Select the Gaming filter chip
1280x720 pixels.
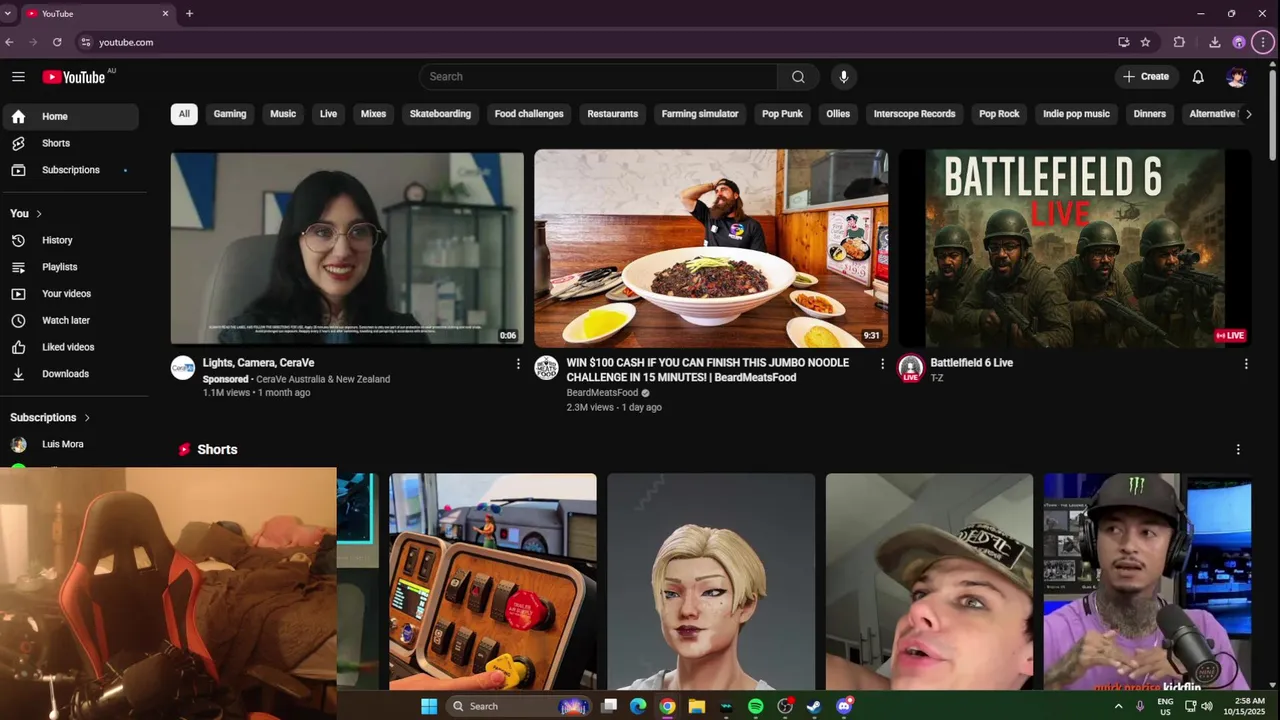tap(230, 114)
